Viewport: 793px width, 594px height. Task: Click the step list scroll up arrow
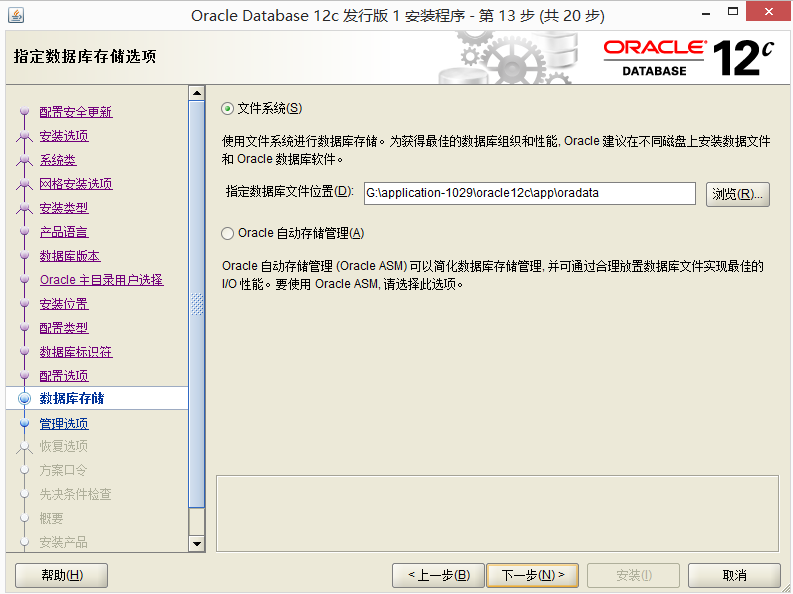[x=197, y=93]
